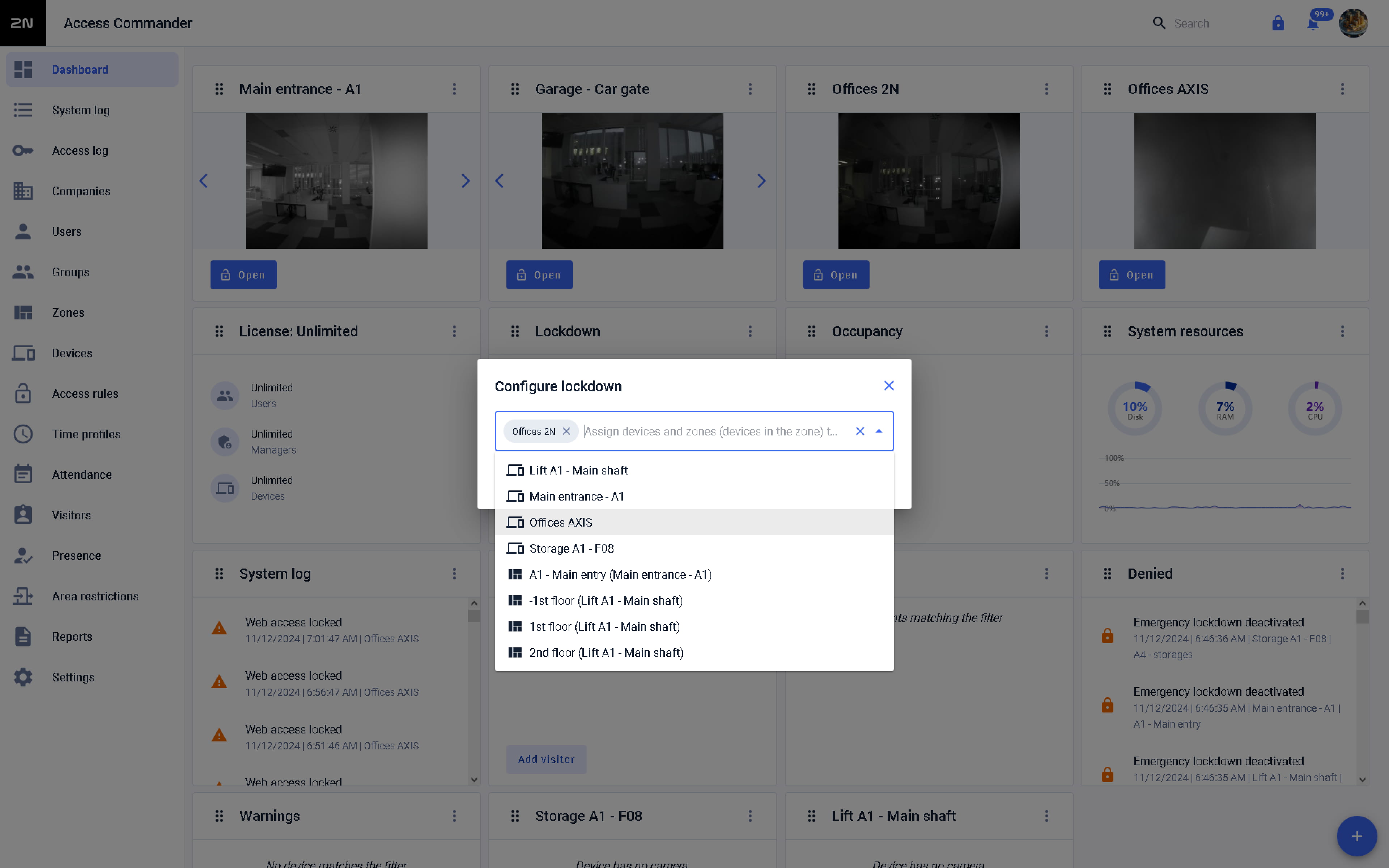This screenshot has height=868, width=1389.
Task: Click drag handle icon of Lockdown widget
Action: coord(515,331)
